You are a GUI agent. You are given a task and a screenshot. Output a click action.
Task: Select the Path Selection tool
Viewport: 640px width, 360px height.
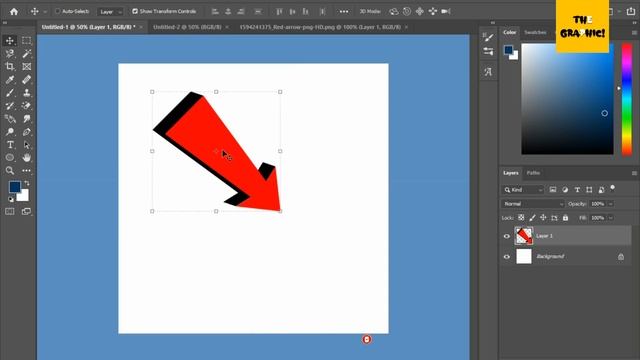27,145
